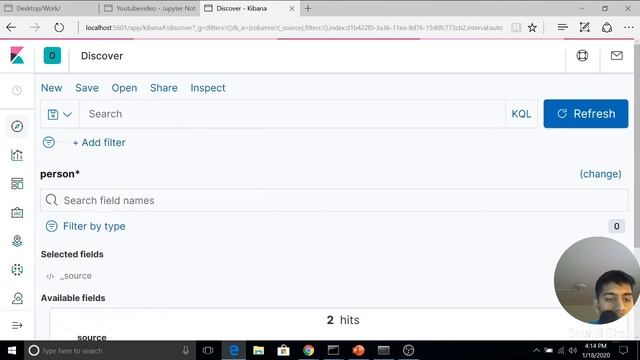The width and height of the screenshot is (640, 360).
Task: Expand the sidebar navigation arrow icon
Action: point(17,325)
